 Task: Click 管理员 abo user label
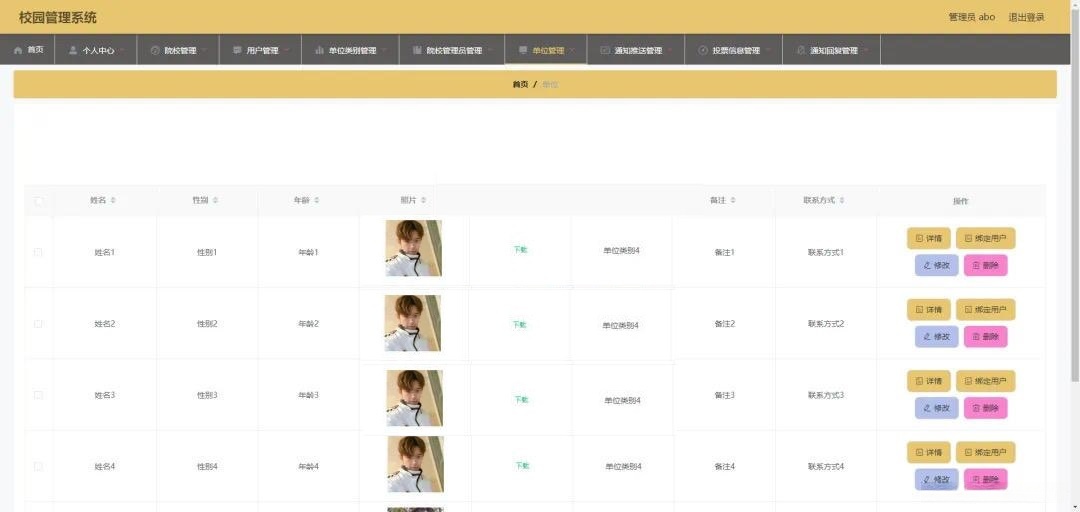(972, 17)
